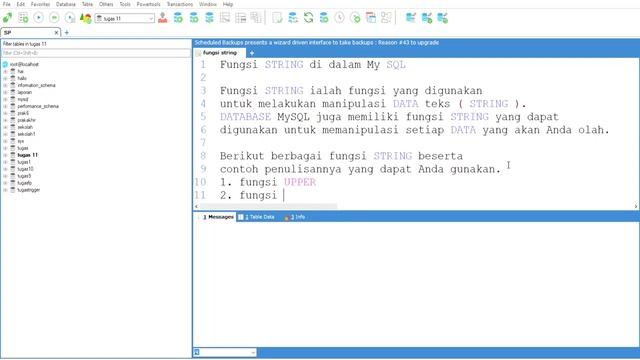The image size is (640, 360).
Task: Click the word UPPER on line 10
Action: click(300, 182)
